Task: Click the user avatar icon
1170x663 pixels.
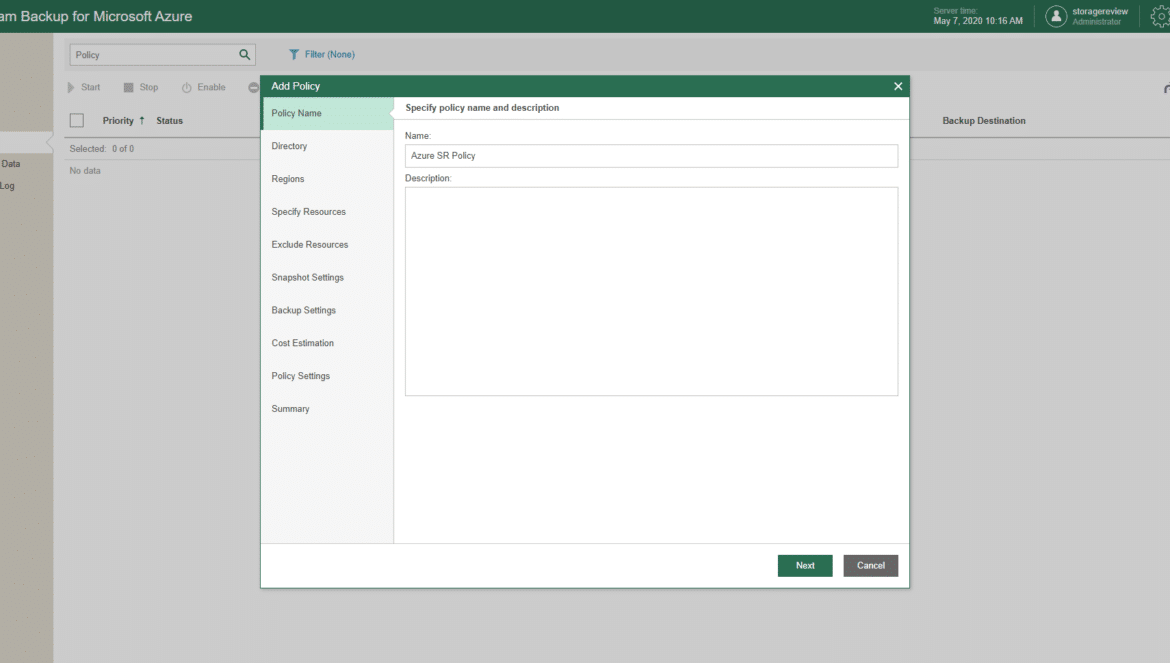Action: pos(1056,16)
